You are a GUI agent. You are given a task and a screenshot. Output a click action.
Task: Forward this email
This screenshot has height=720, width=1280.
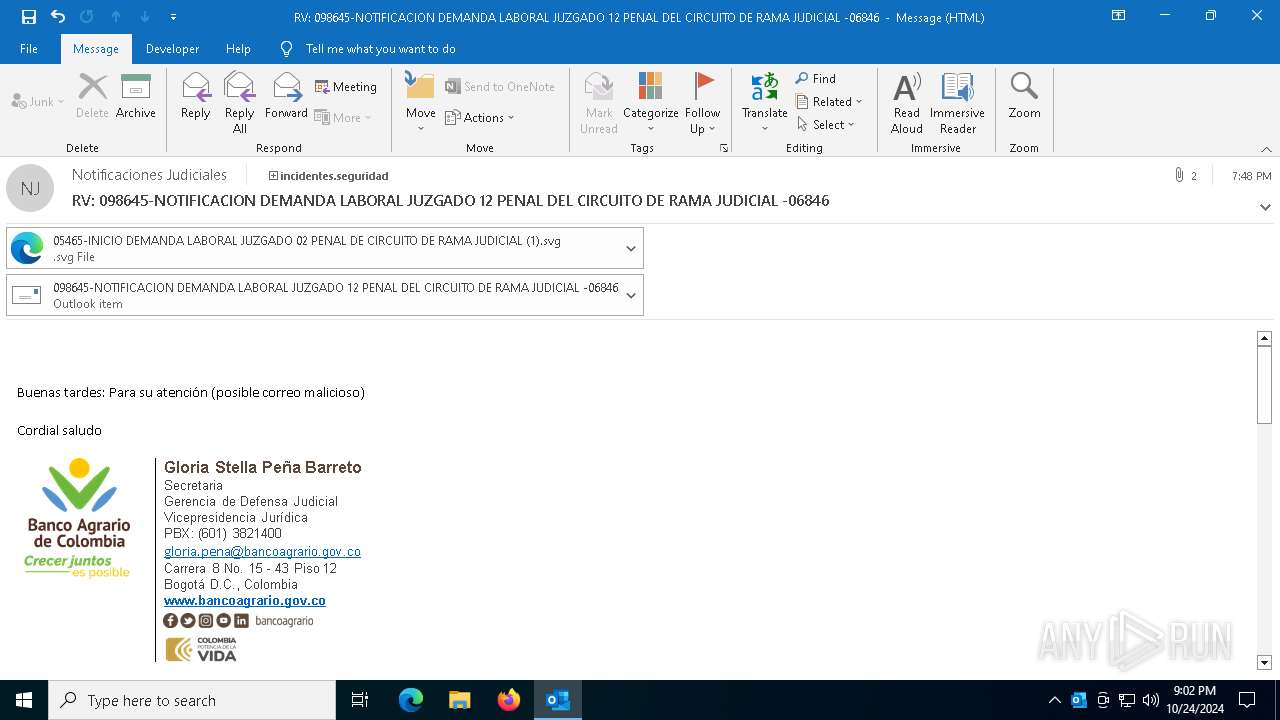coord(286,96)
